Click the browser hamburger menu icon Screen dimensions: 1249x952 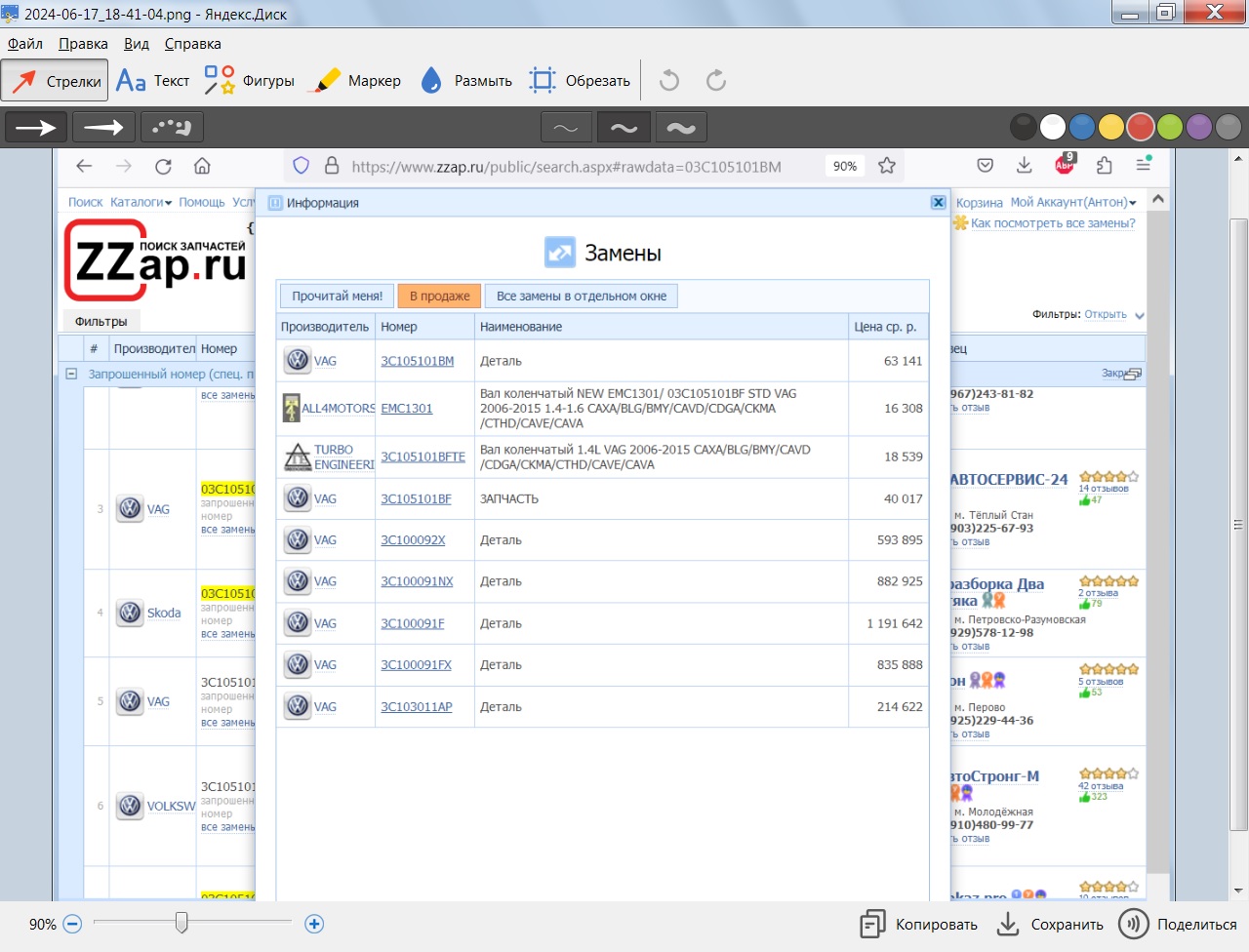1143,165
